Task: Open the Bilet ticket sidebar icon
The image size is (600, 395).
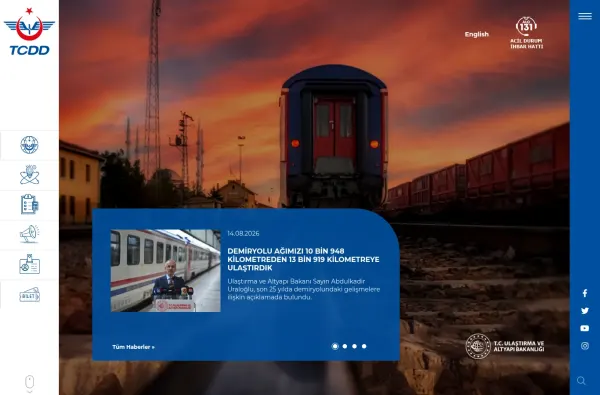Action: pos(29,295)
